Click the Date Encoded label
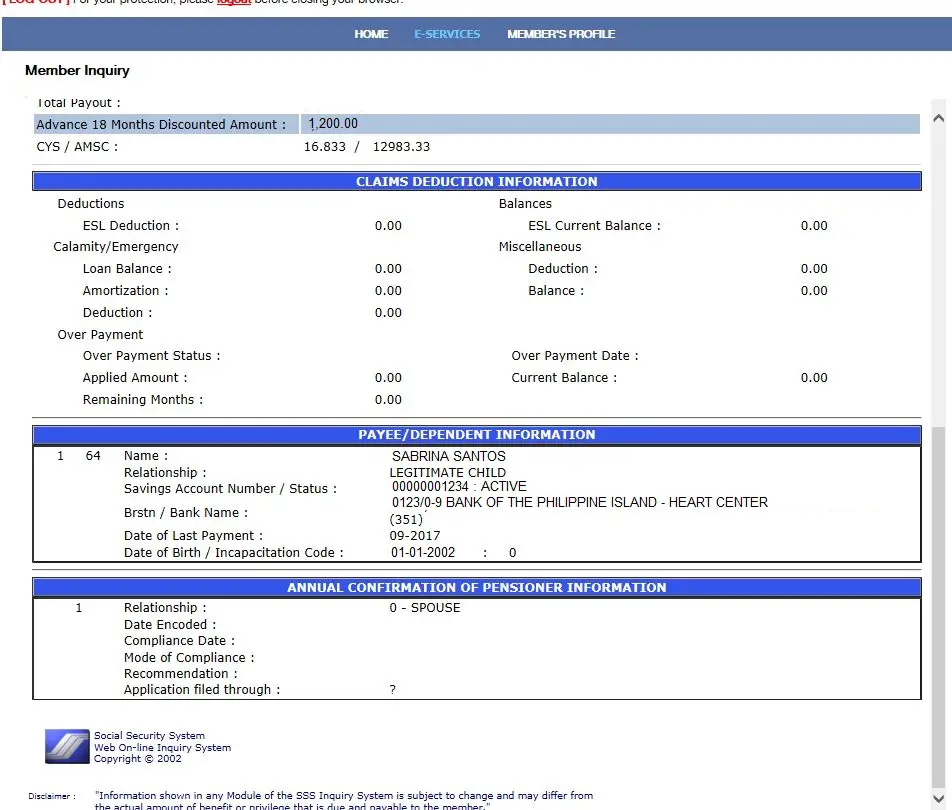 coord(170,624)
